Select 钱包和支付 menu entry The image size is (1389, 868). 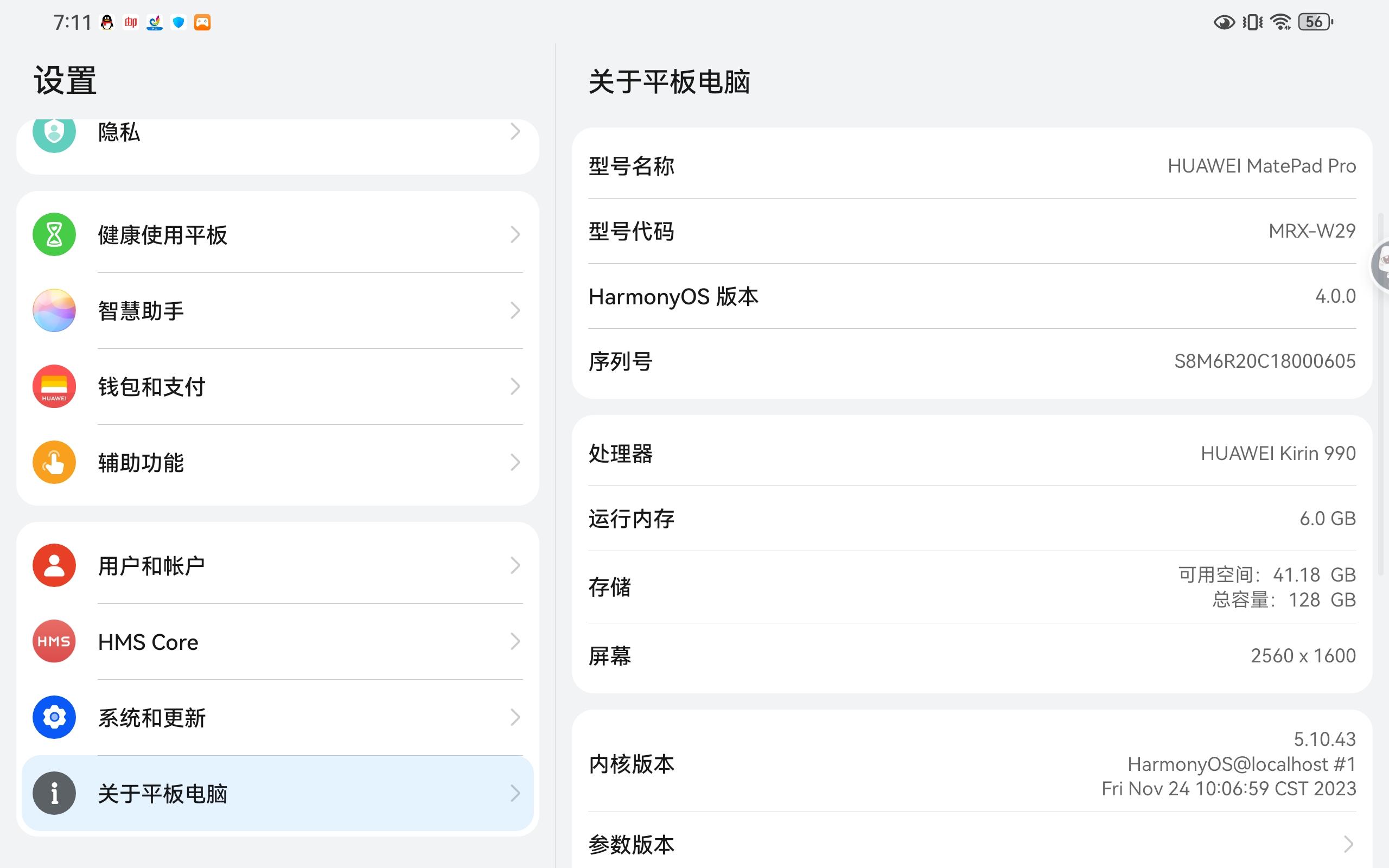278,386
